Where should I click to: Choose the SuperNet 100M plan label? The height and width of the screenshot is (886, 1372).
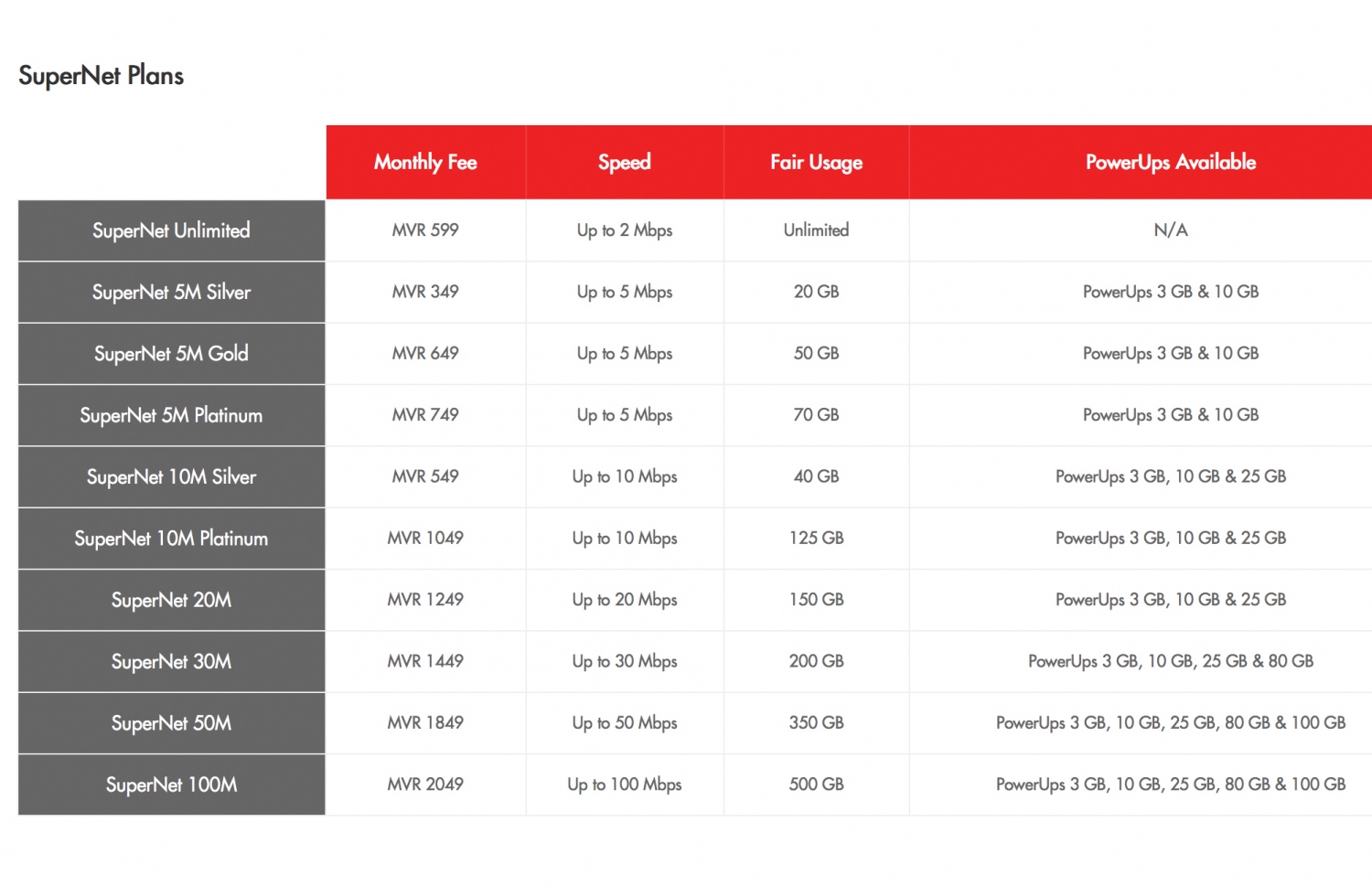(171, 785)
